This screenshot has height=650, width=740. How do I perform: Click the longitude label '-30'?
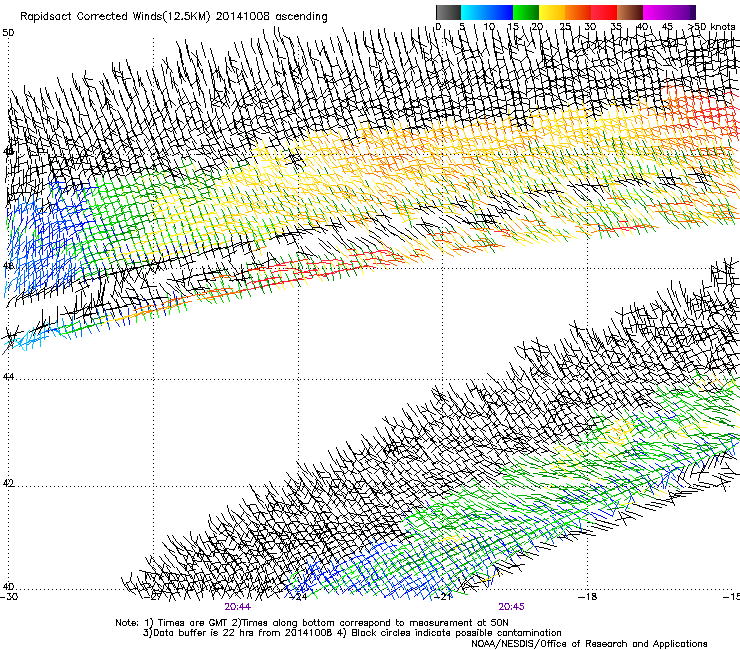pos(9,596)
